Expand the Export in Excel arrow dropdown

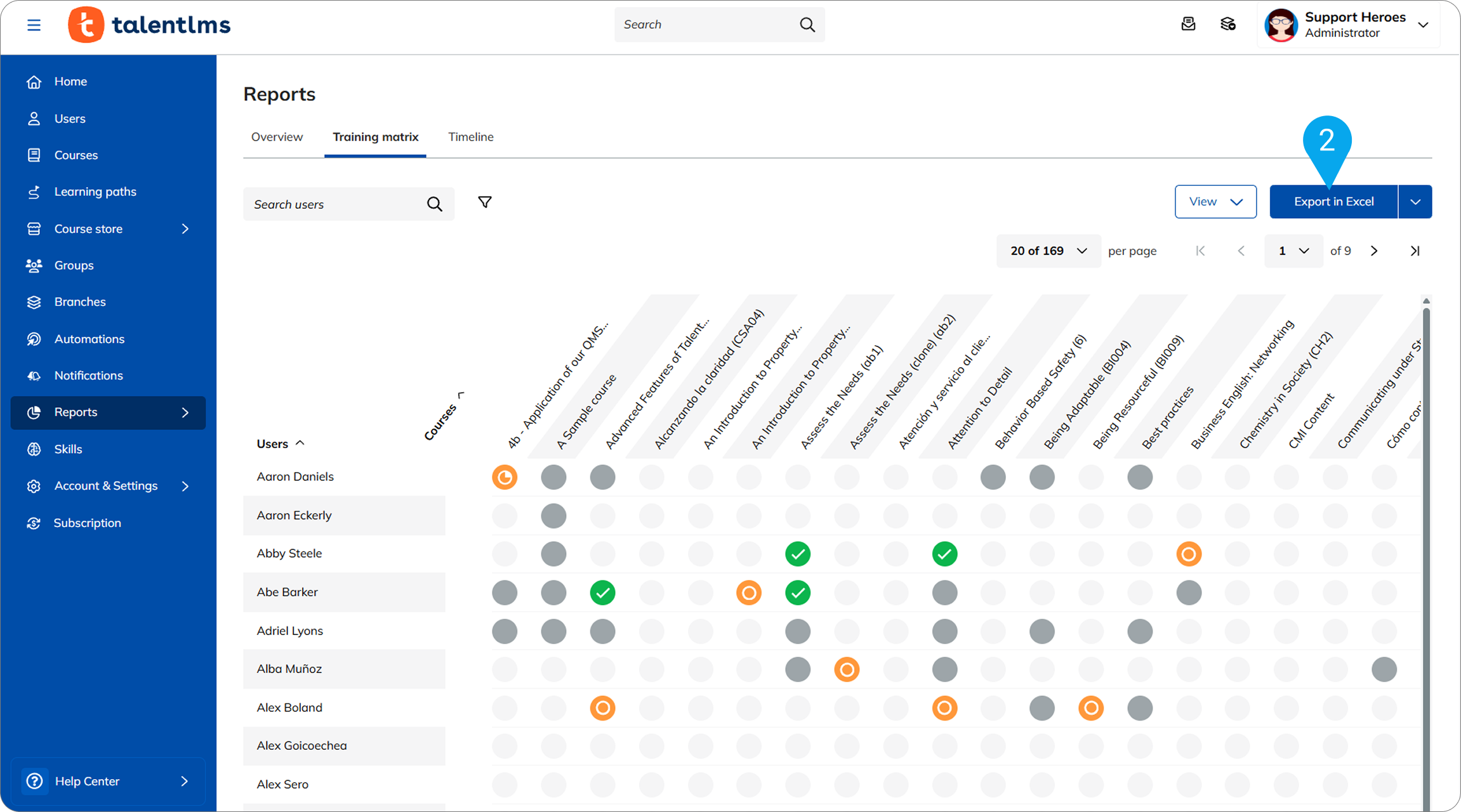pyautogui.click(x=1415, y=202)
